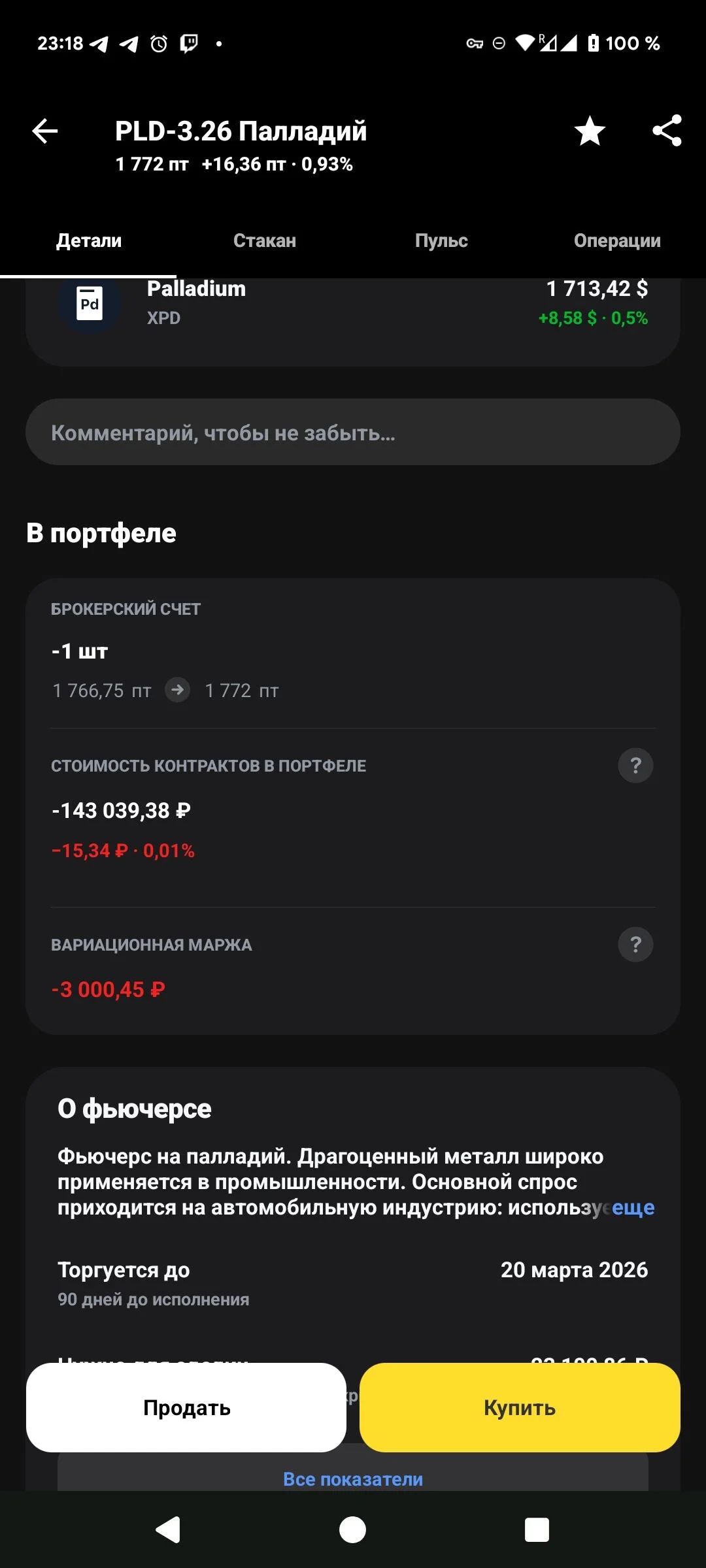Tap Android home navigation button
The width and height of the screenshot is (706, 1568).
pyautogui.click(x=353, y=1529)
